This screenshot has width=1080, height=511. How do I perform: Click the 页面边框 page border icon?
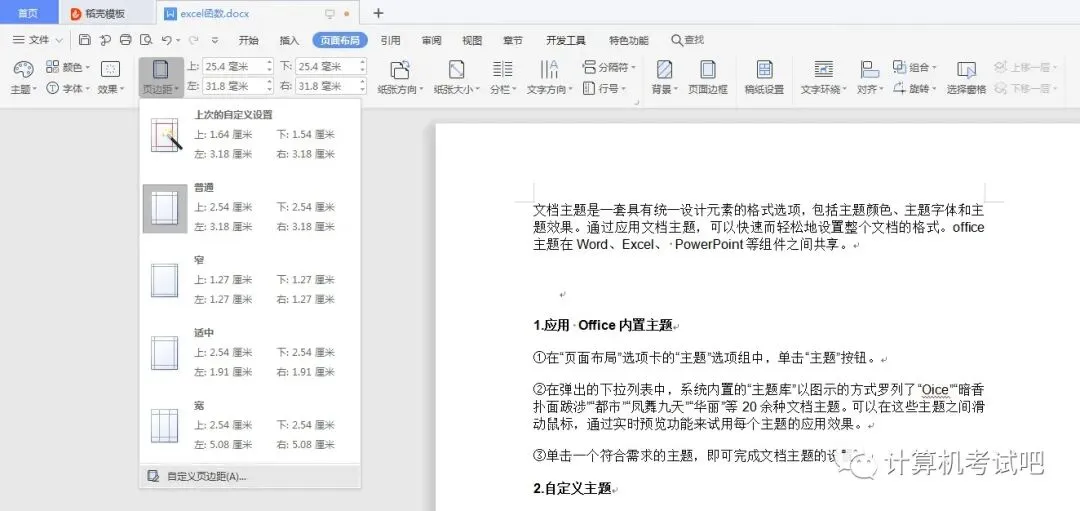(708, 76)
